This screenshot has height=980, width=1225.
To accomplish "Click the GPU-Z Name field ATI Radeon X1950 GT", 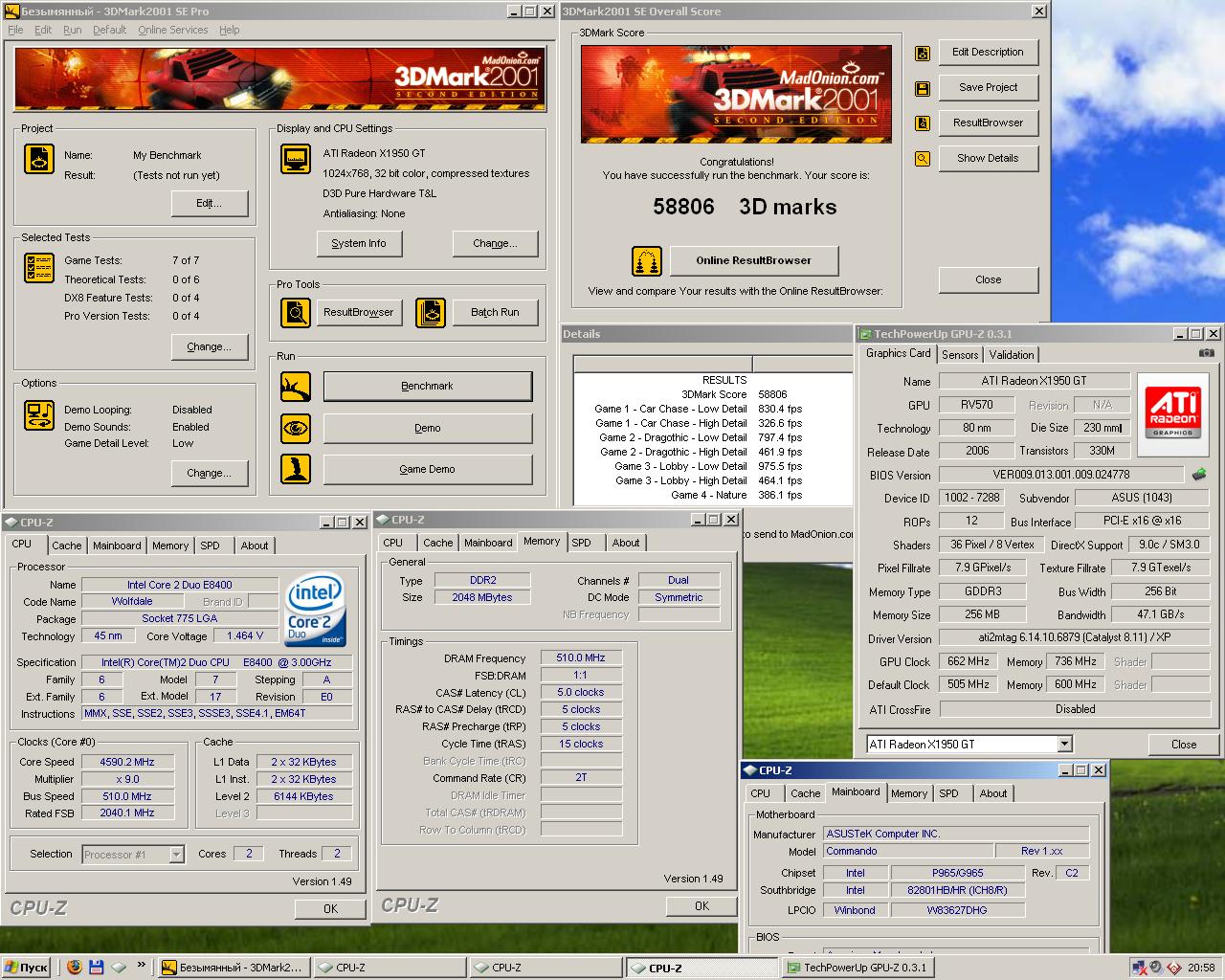I will (1034, 381).
